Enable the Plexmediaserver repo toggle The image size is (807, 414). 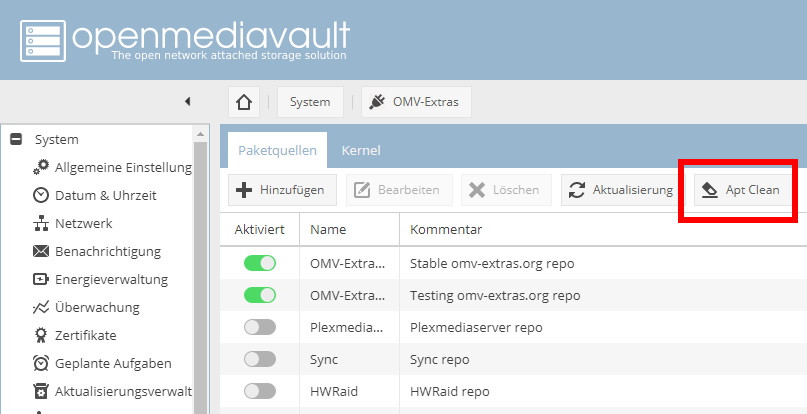(260, 327)
